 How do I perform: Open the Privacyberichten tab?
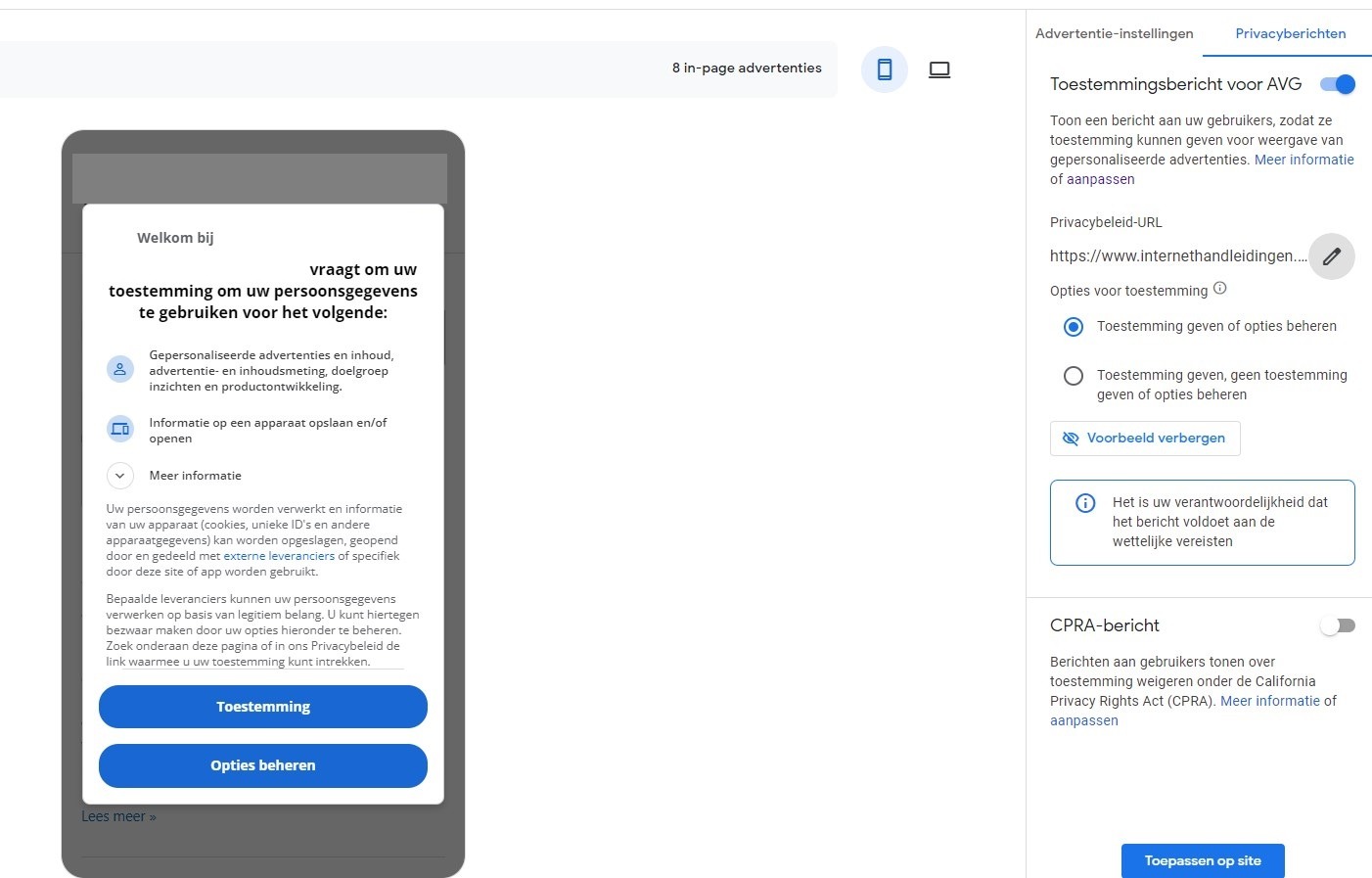tap(1291, 33)
